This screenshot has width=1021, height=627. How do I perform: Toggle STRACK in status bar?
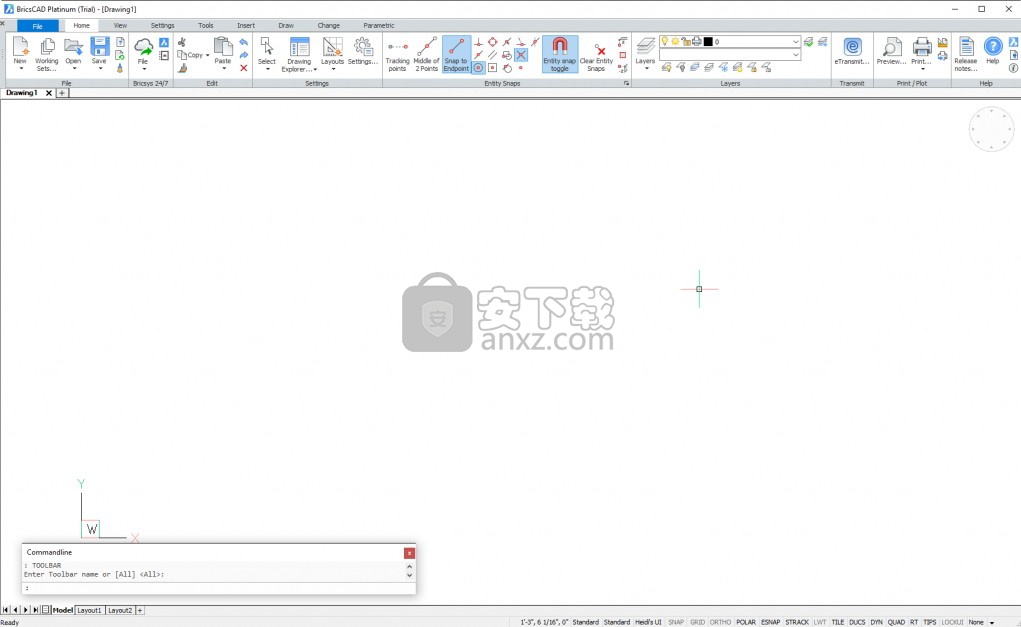[797, 622]
